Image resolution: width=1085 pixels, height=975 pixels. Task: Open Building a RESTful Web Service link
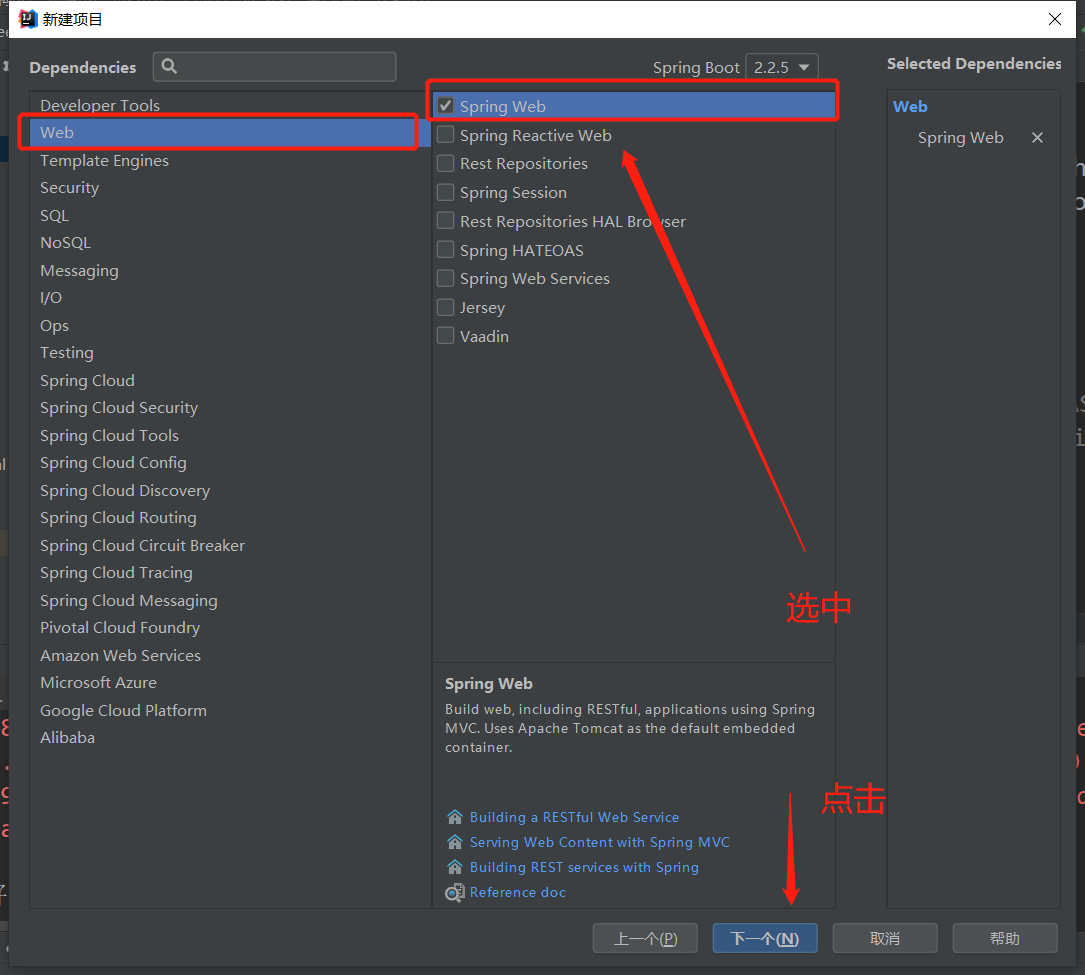(574, 817)
